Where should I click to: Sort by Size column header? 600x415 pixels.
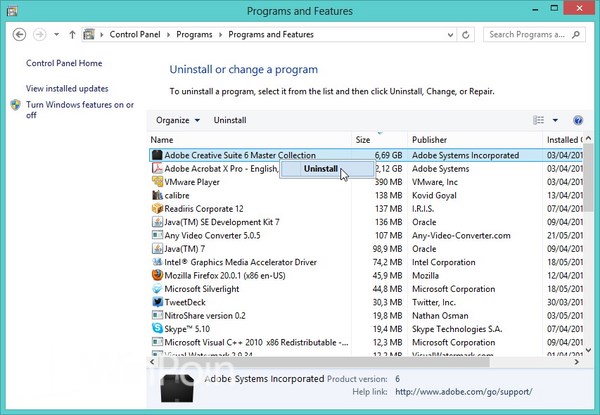(x=380, y=140)
